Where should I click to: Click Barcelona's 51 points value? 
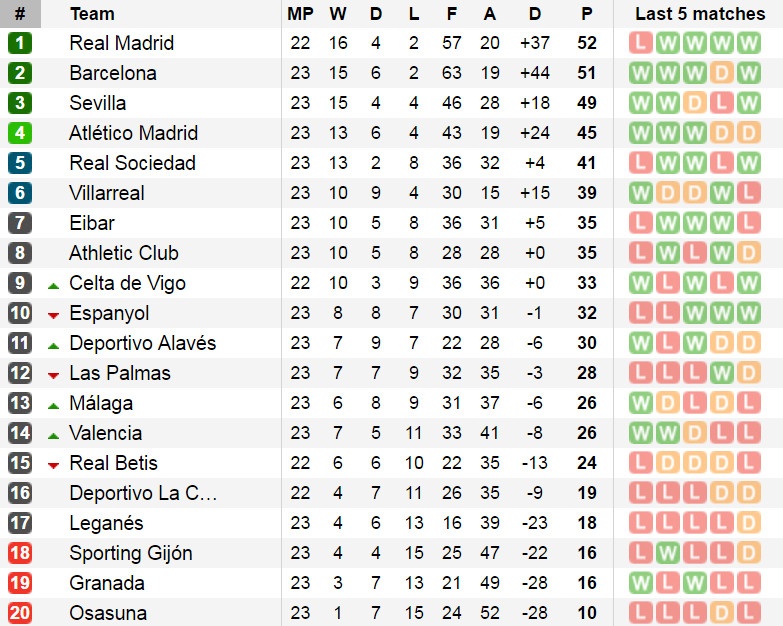[587, 73]
